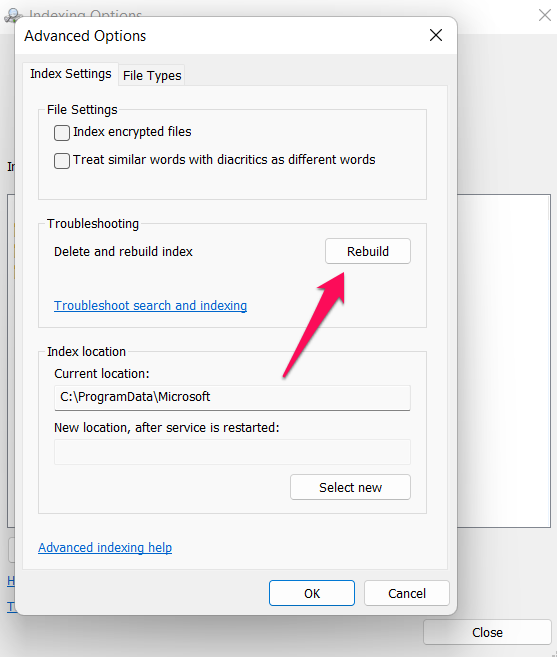
Task: Click the Current location path field
Action: [x=232, y=398]
